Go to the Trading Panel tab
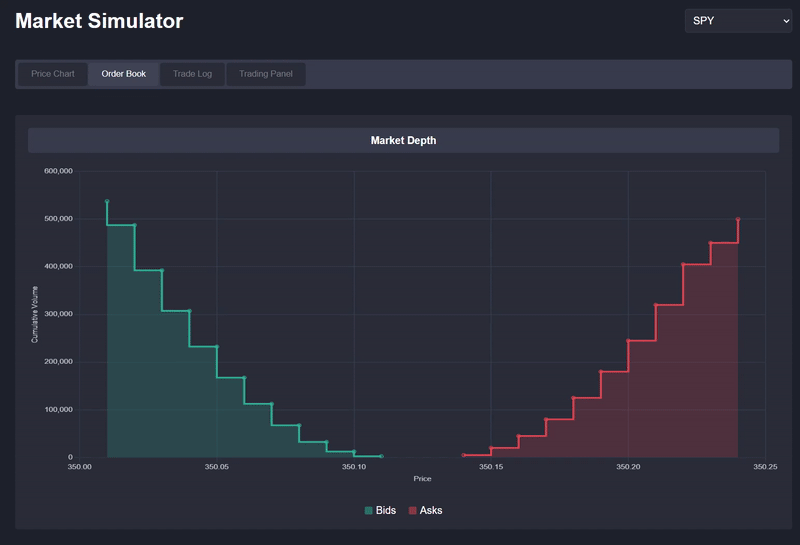 point(266,74)
